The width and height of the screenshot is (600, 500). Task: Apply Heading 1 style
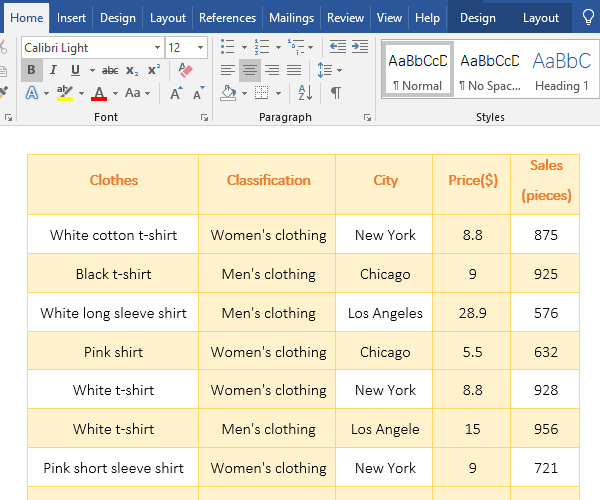(561, 70)
